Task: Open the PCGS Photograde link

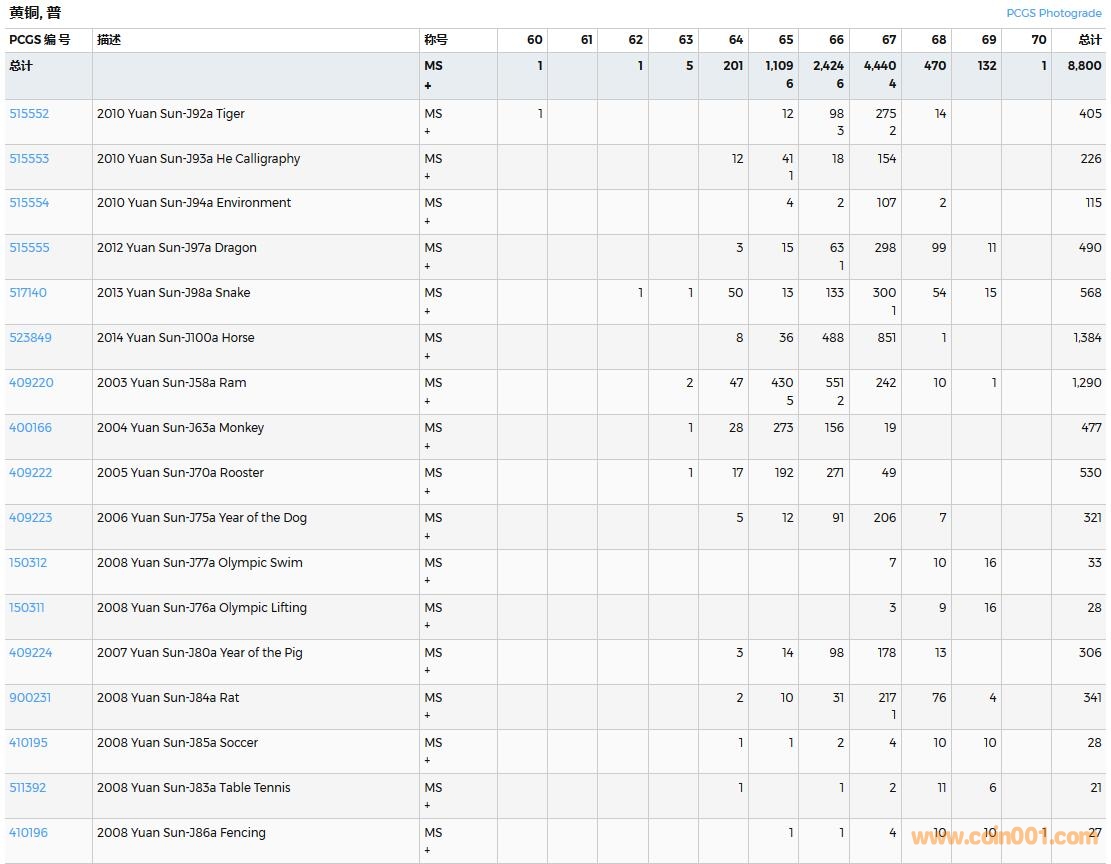Action: (x=1055, y=13)
